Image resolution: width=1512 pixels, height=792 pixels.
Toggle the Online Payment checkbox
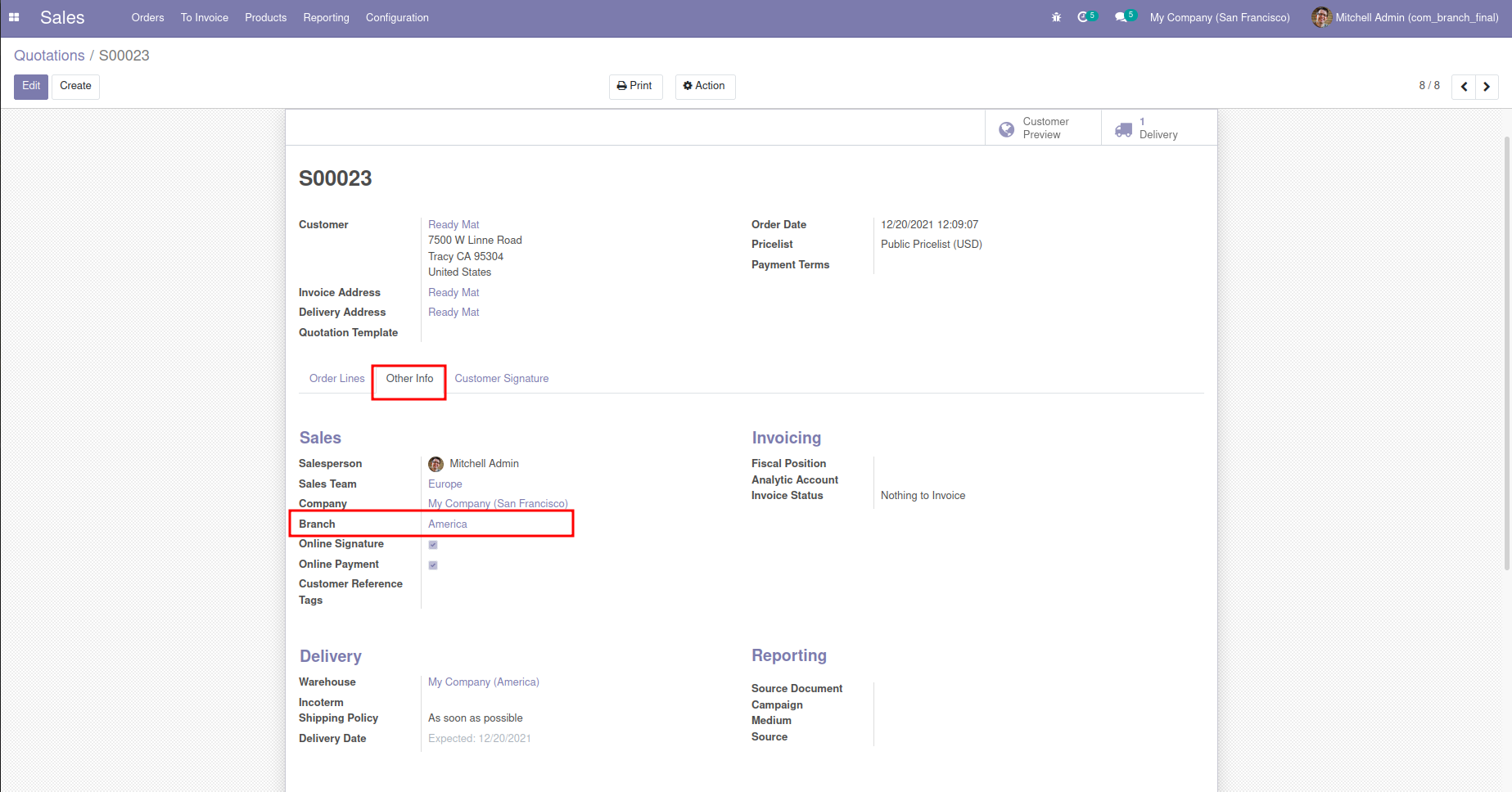coord(433,565)
